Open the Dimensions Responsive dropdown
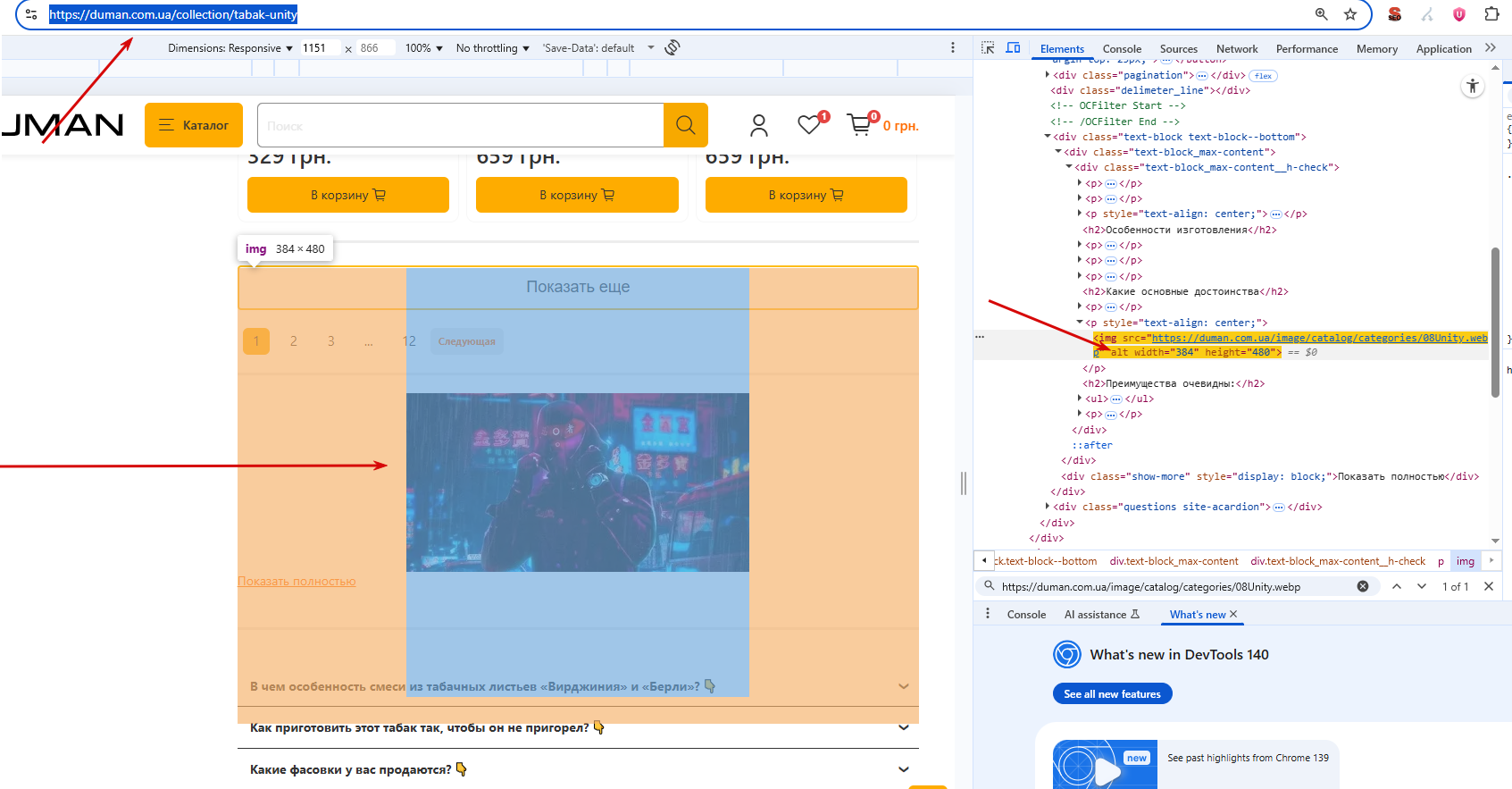Screen dimensions: 1512x789 (x=230, y=48)
